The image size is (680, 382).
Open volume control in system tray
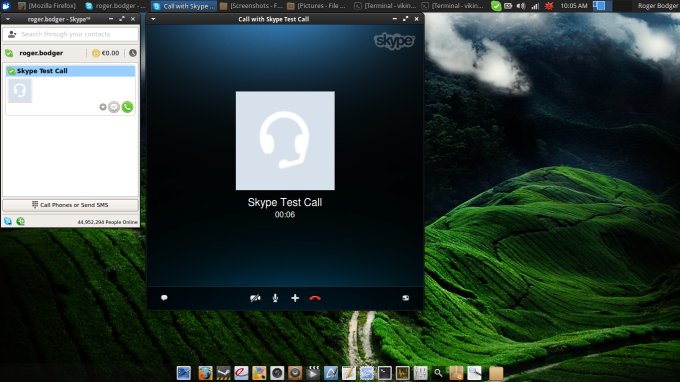click(x=521, y=6)
